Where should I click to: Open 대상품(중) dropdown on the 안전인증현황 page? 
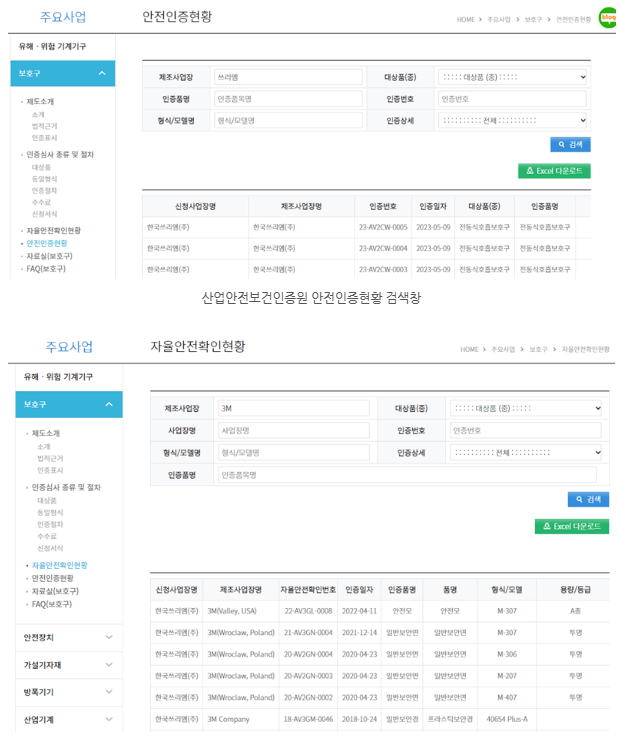point(512,77)
